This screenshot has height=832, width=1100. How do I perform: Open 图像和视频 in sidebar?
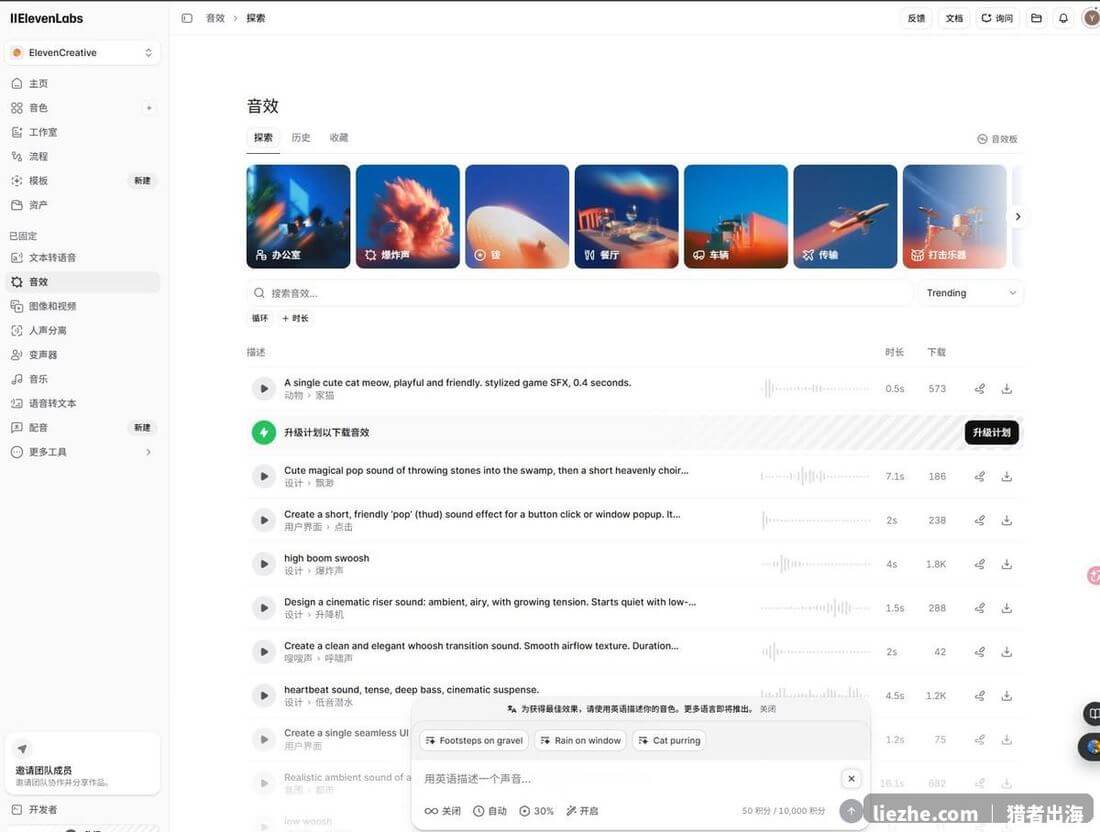(83, 306)
